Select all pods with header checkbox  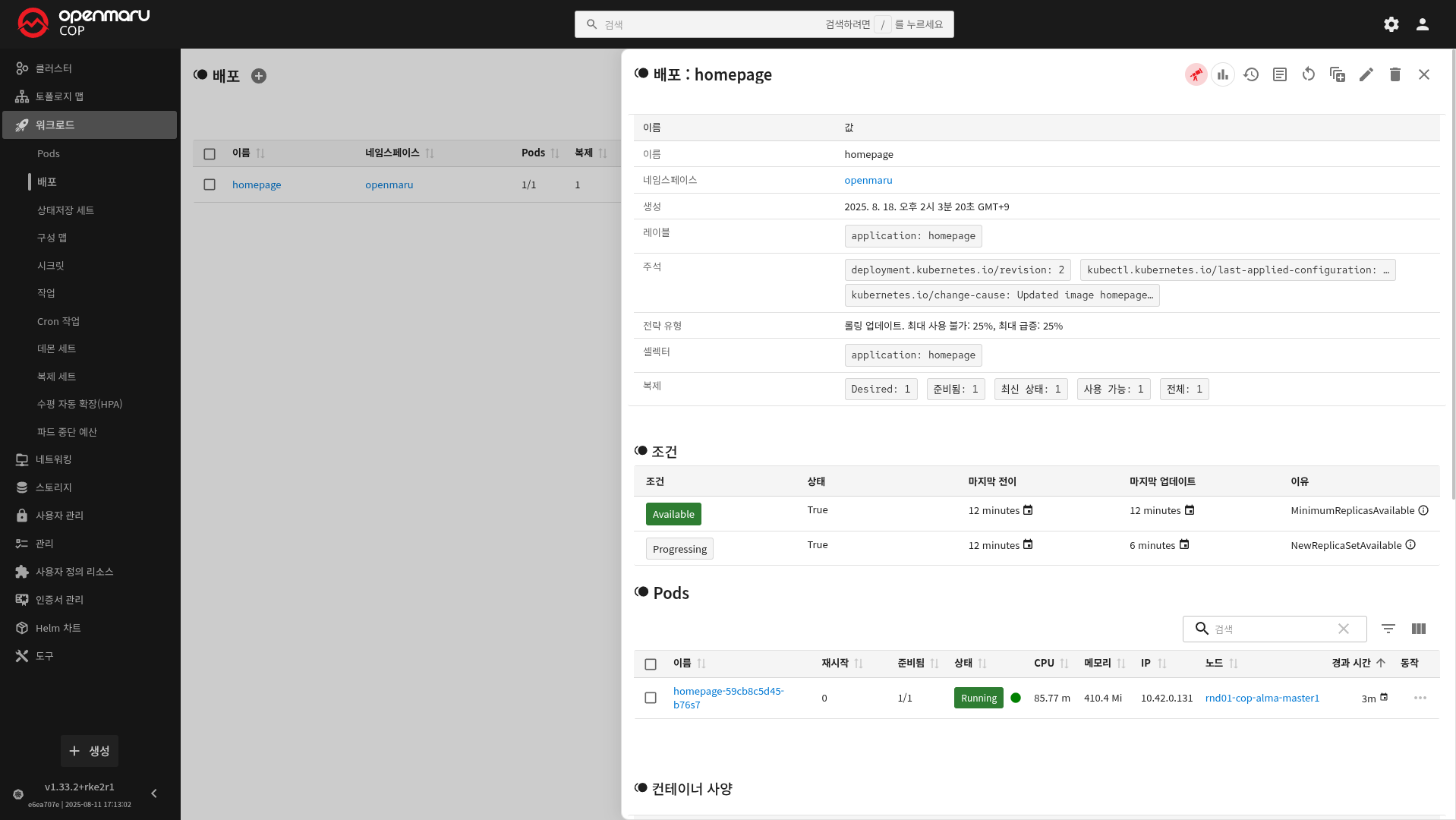(651, 664)
